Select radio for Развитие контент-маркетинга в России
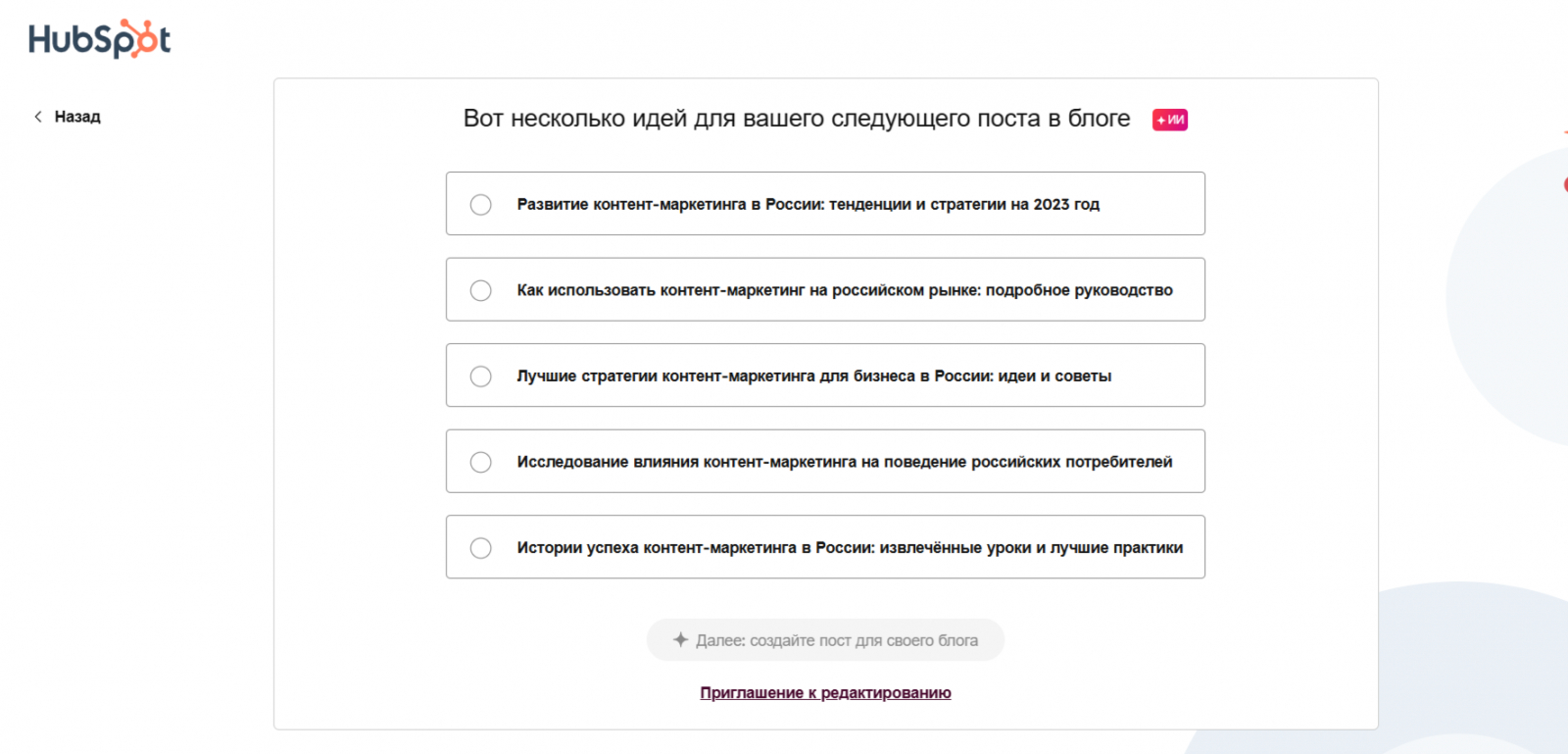The image size is (1568, 754). pos(480,204)
